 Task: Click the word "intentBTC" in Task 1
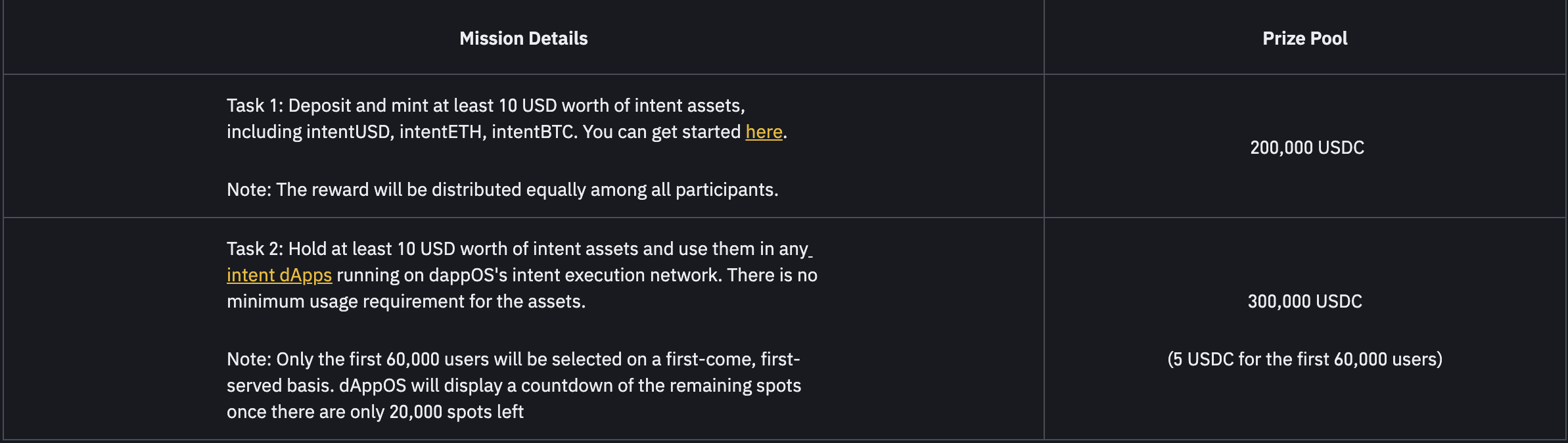(533, 132)
